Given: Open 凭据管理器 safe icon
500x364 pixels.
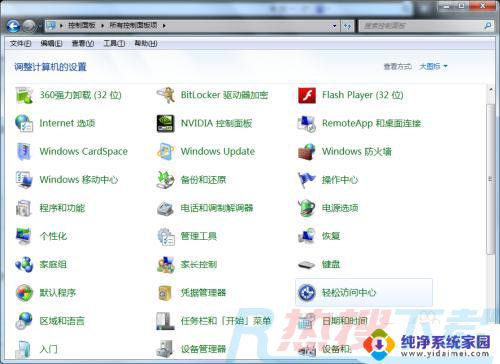Looking at the screenshot, I should pos(166,293).
